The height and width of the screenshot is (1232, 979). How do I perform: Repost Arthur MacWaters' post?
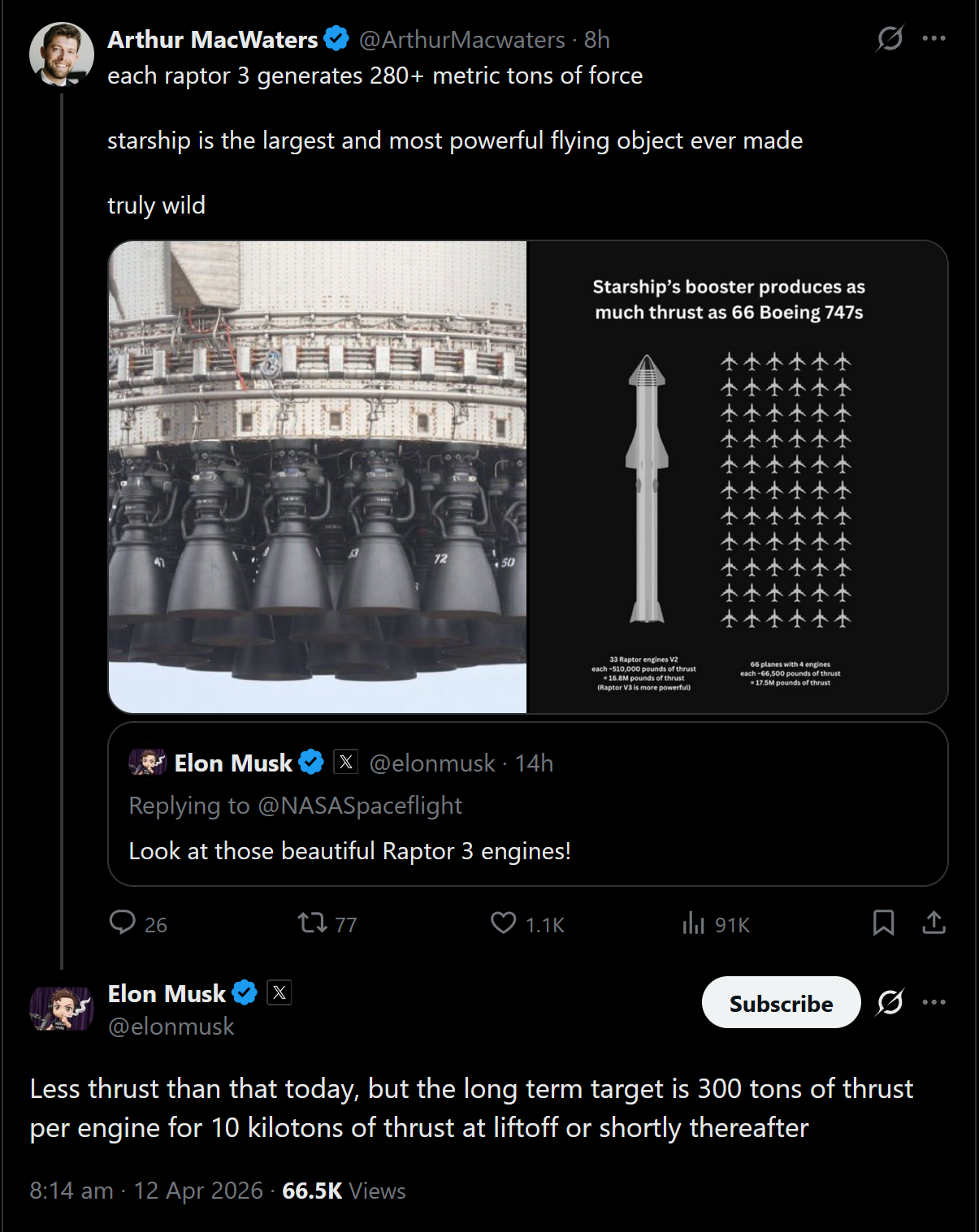(x=312, y=923)
